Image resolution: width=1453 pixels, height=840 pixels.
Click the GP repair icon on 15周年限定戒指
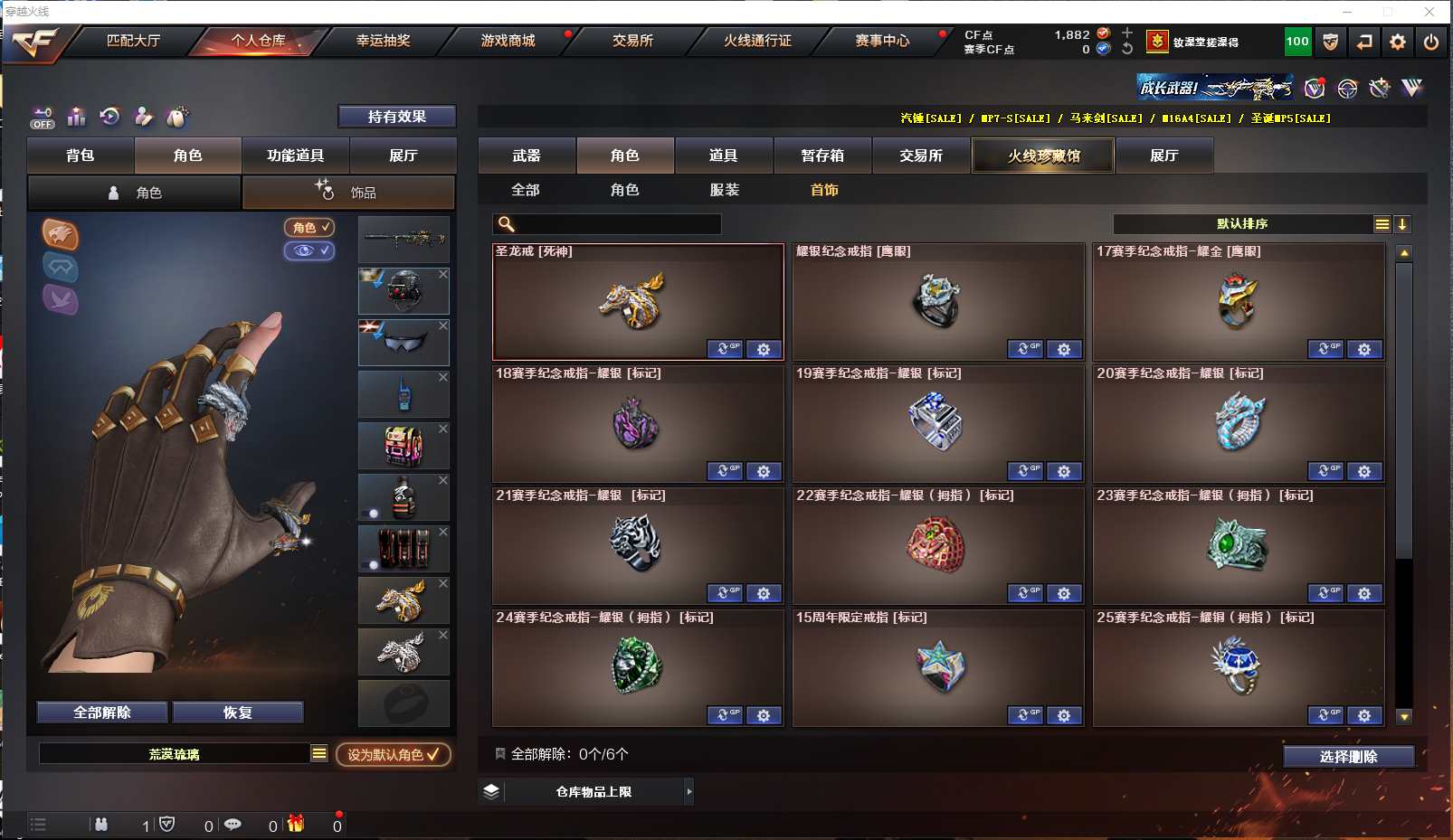pyautogui.click(x=1025, y=715)
